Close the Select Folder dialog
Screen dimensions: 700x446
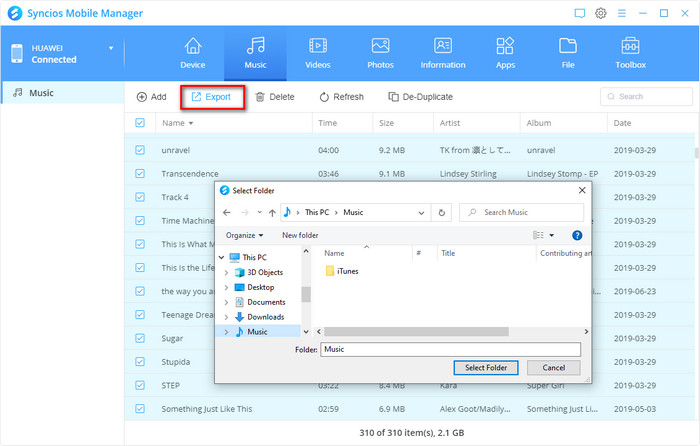point(582,190)
